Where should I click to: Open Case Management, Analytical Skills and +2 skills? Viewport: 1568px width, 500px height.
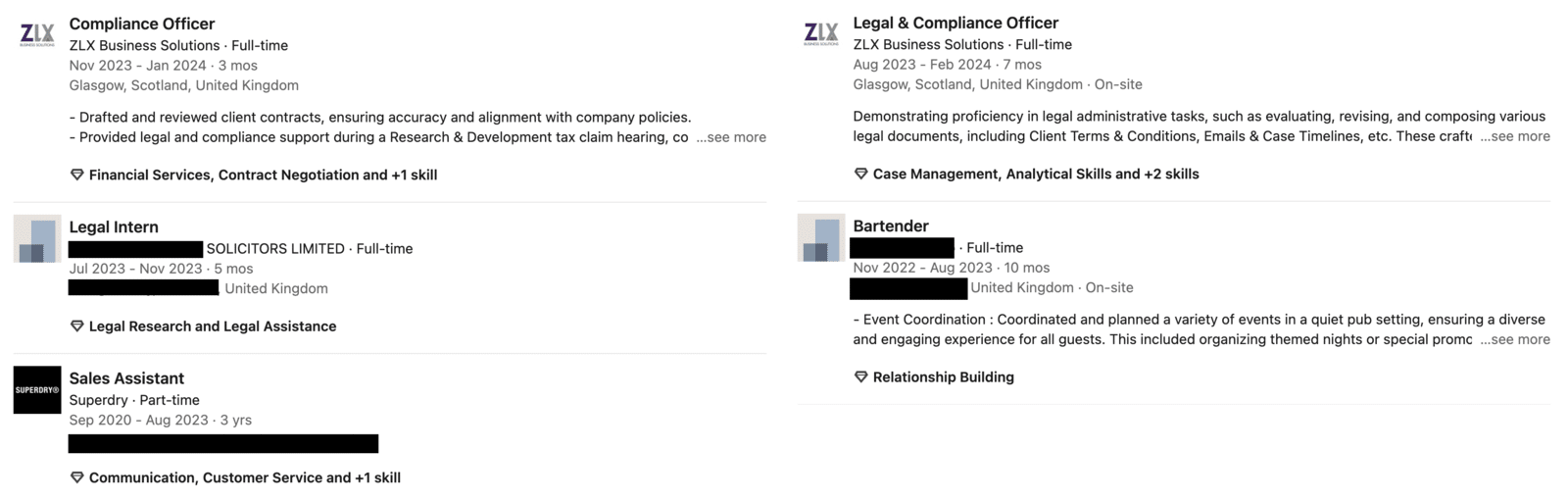1036,174
